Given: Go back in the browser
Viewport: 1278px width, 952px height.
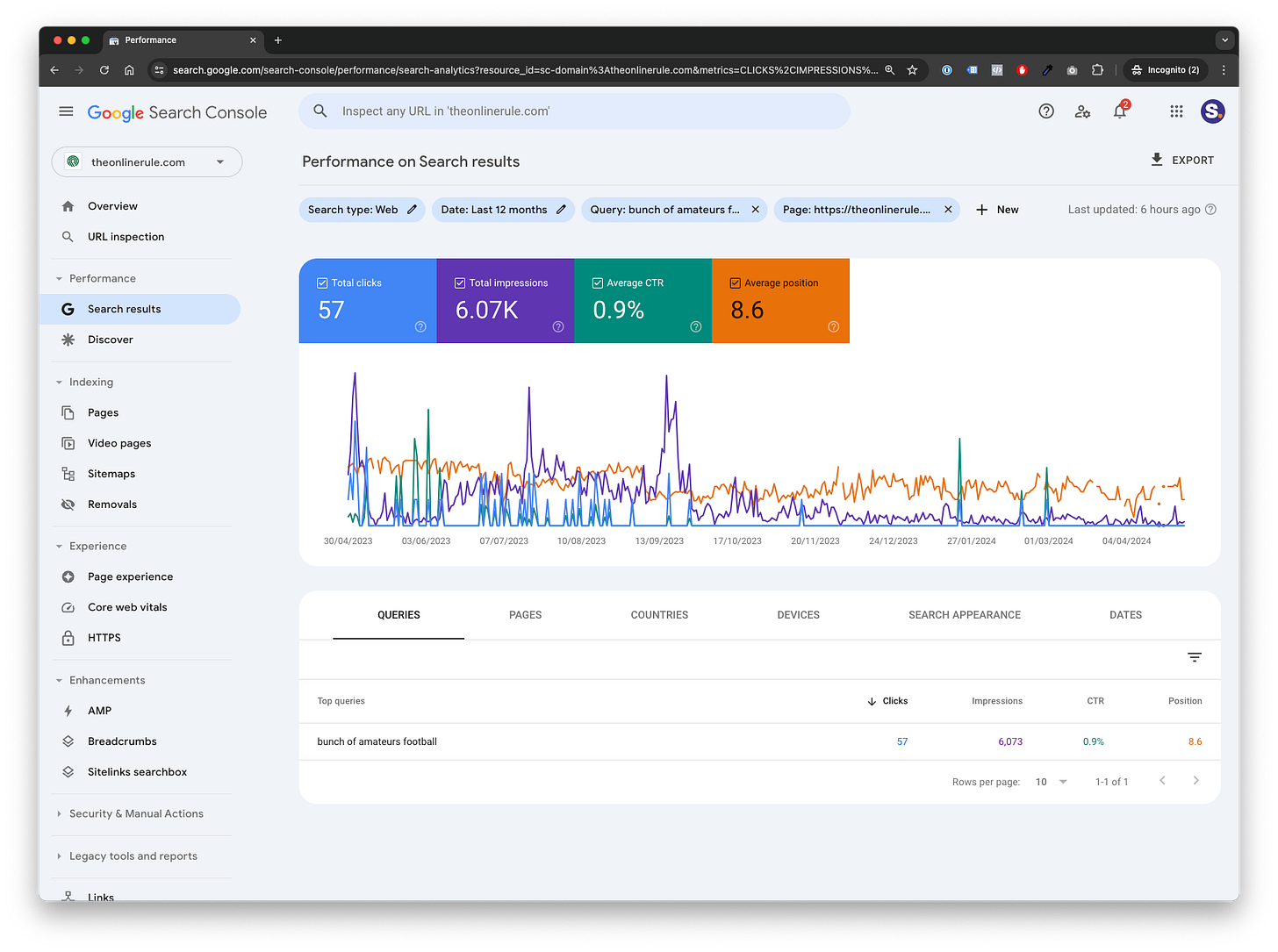Looking at the screenshot, I should 54,70.
